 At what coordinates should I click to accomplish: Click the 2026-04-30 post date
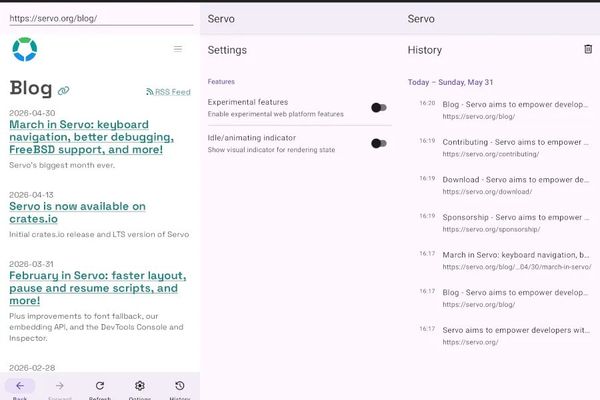pyautogui.click(x=32, y=113)
